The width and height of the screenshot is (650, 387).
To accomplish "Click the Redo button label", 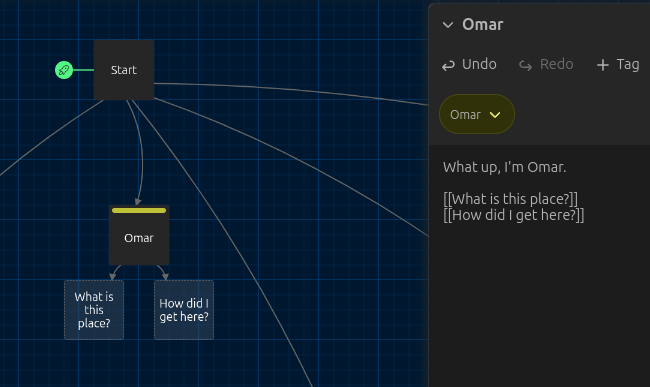I will [557, 64].
